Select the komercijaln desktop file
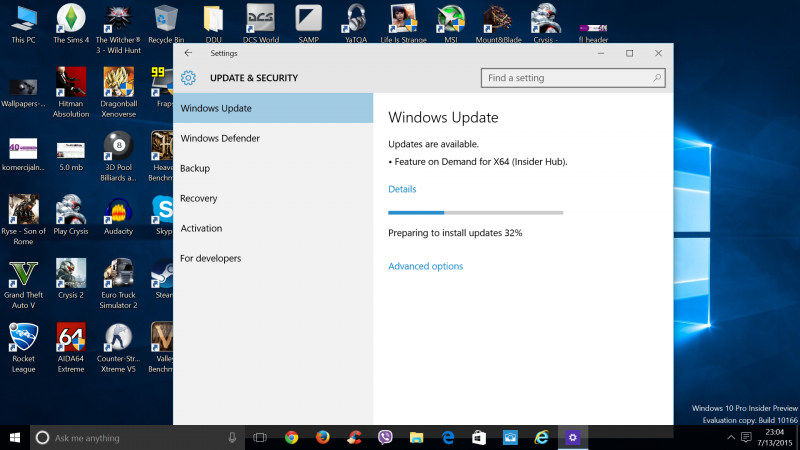 click(23, 154)
